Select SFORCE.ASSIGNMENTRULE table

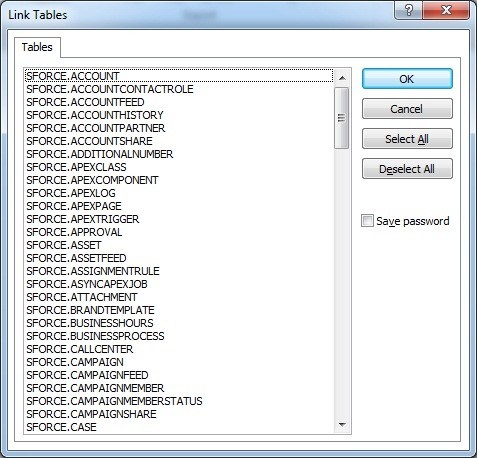pyautogui.click(x=179, y=271)
